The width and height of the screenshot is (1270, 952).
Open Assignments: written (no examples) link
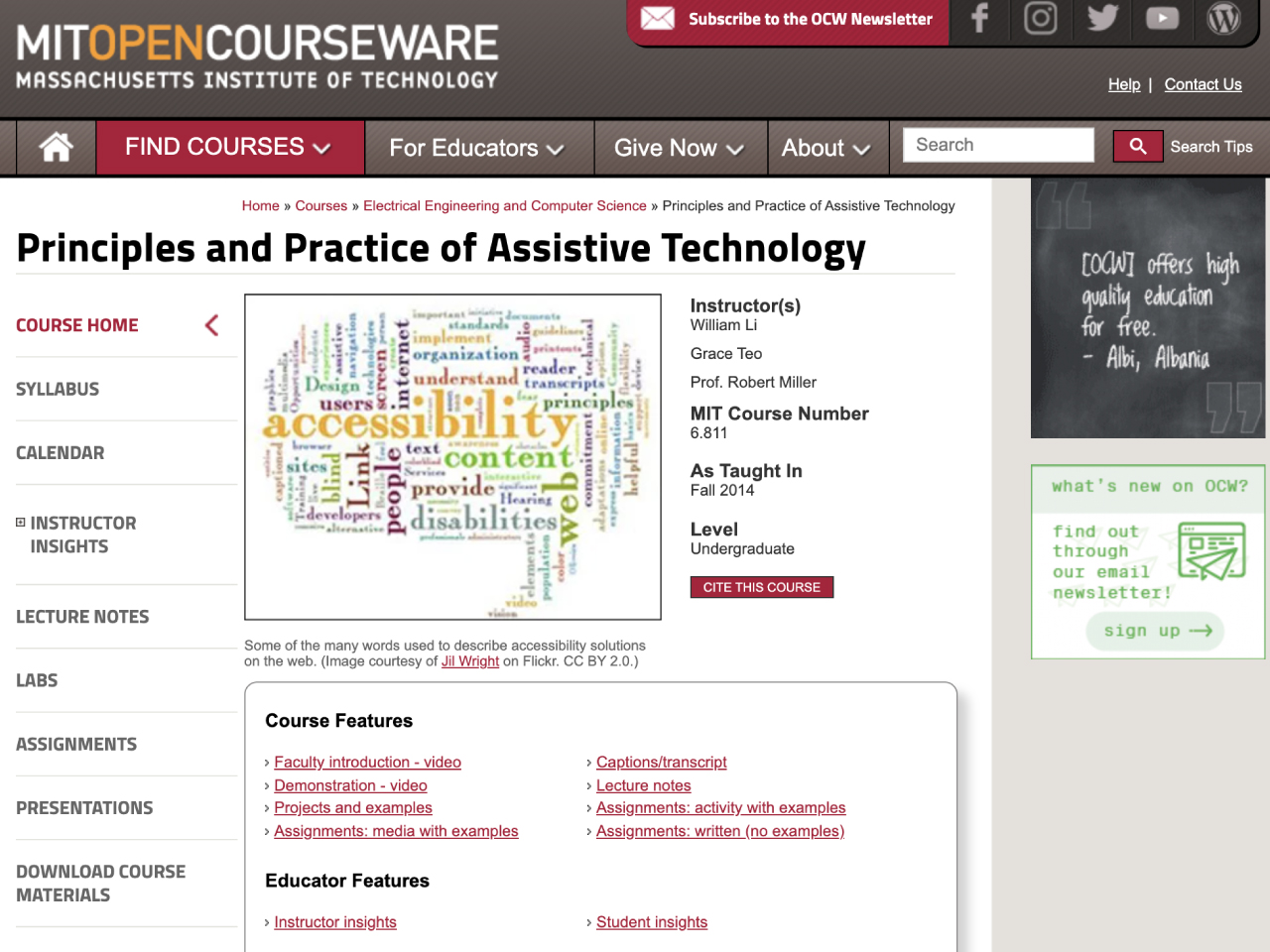tap(720, 831)
